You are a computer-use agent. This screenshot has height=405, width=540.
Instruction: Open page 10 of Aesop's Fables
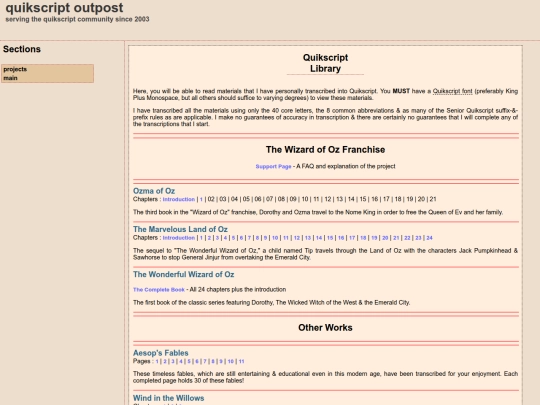[x=231, y=361]
